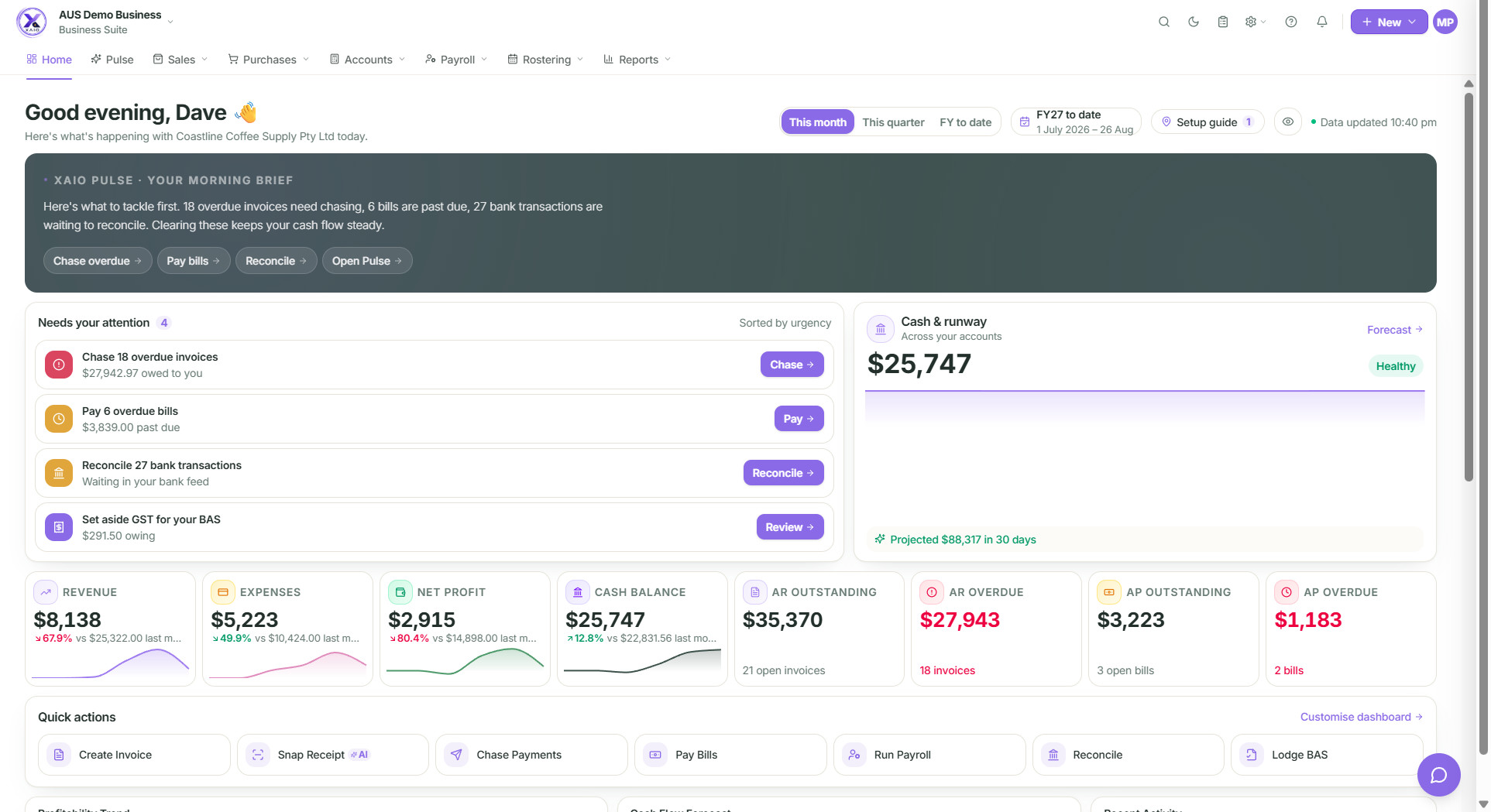Screen dimensions: 1491x812
Task: Expand the Reports menu
Action: 637,60
